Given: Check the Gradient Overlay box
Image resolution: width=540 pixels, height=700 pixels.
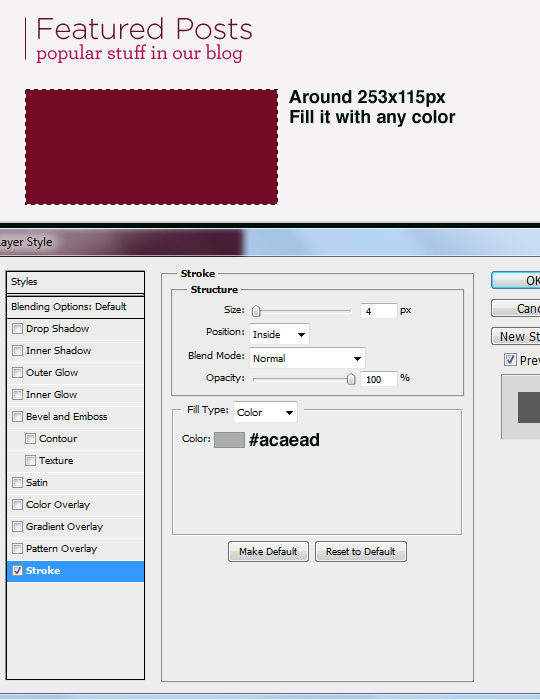Looking at the screenshot, I should [x=17, y=526].
